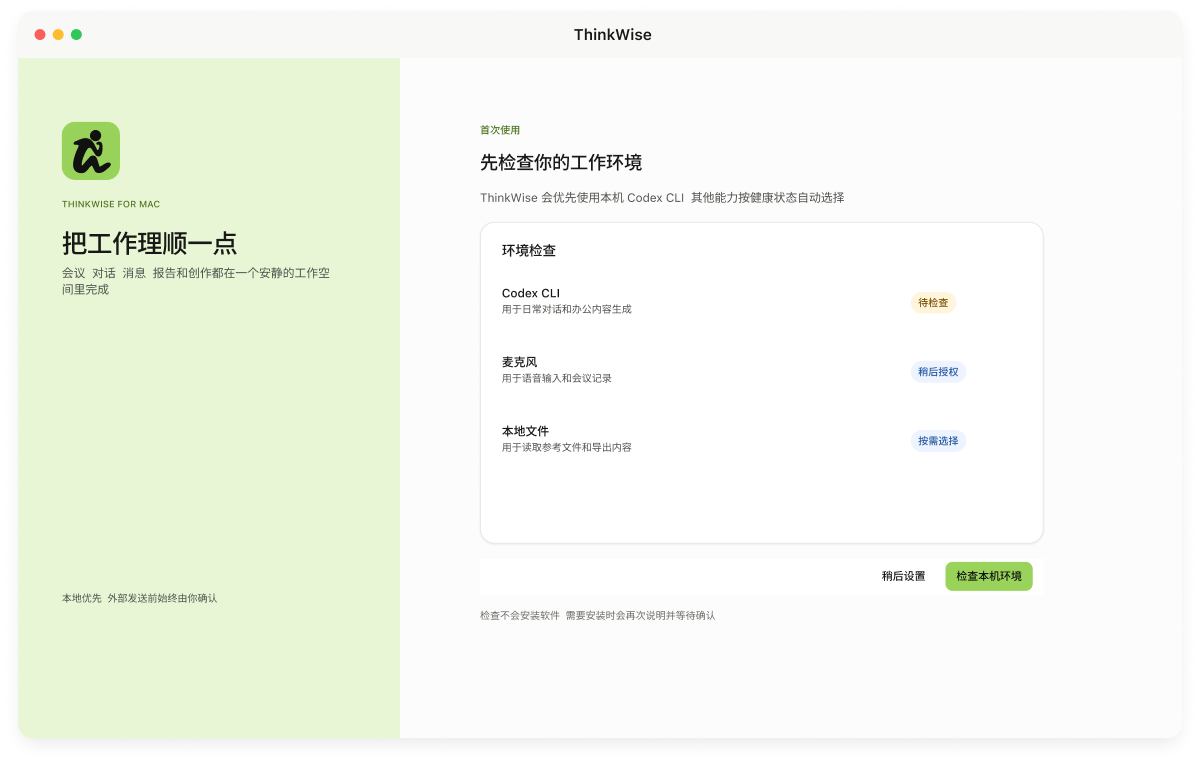Screen dimensions: 1200x764
Task: Click the 首次使用 label
Action: pos(500,130)
